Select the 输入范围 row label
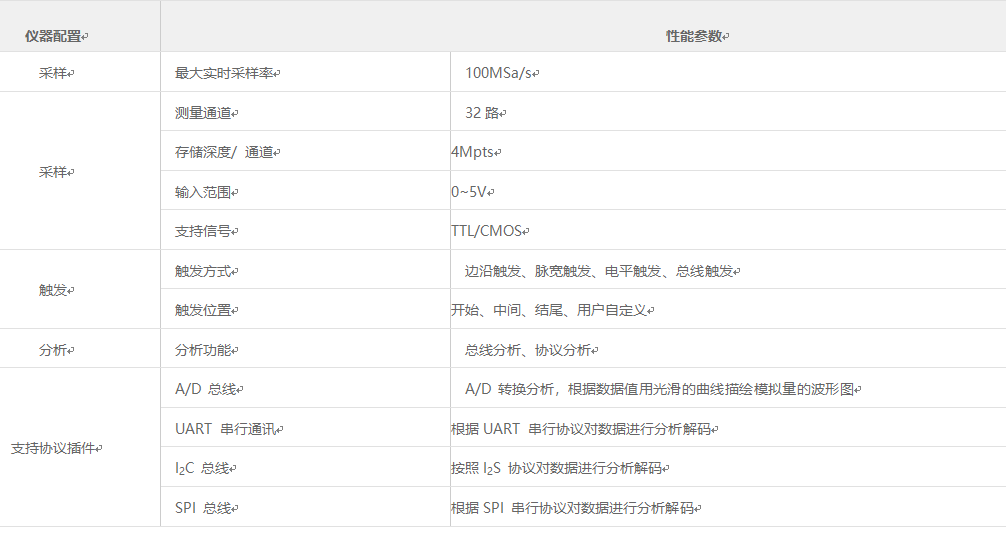Screen dimensions: 1006x533 coord(206,191)
